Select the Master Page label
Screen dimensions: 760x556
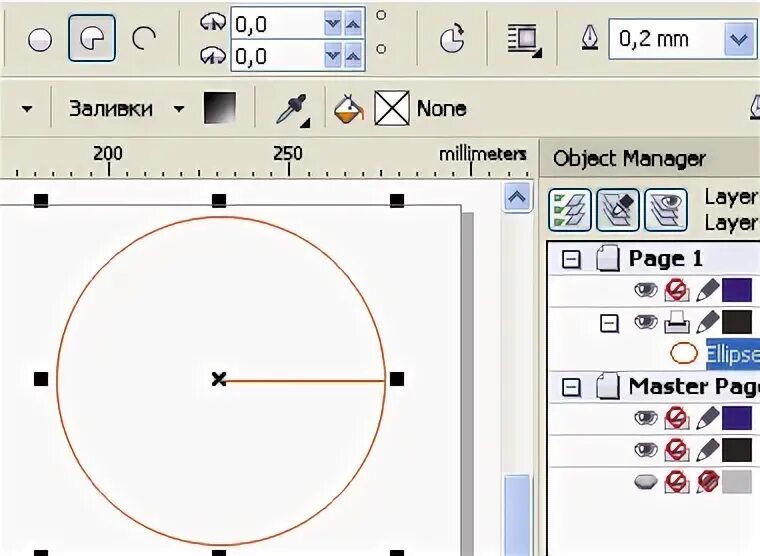[694, 387]
